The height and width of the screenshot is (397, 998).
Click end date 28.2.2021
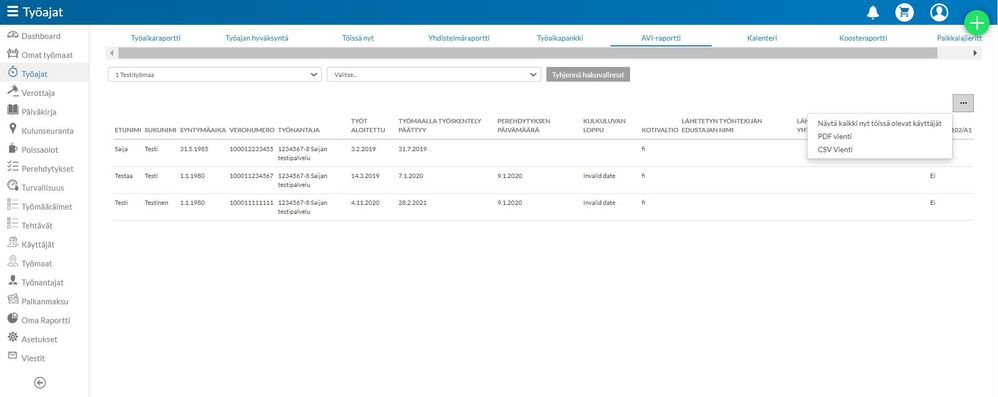pos(412,202)
